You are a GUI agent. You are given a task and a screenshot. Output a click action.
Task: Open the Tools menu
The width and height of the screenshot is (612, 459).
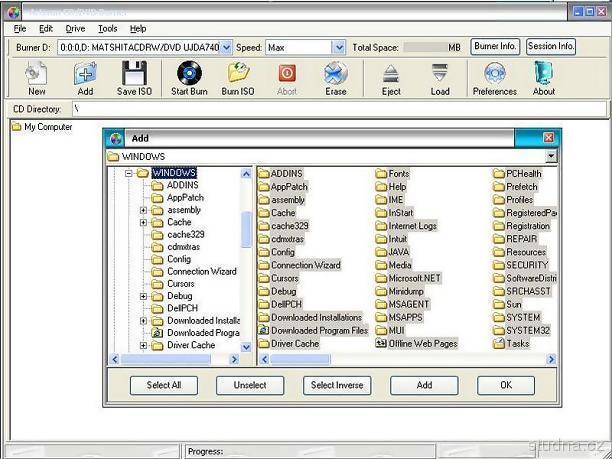(x=108, y=29)
